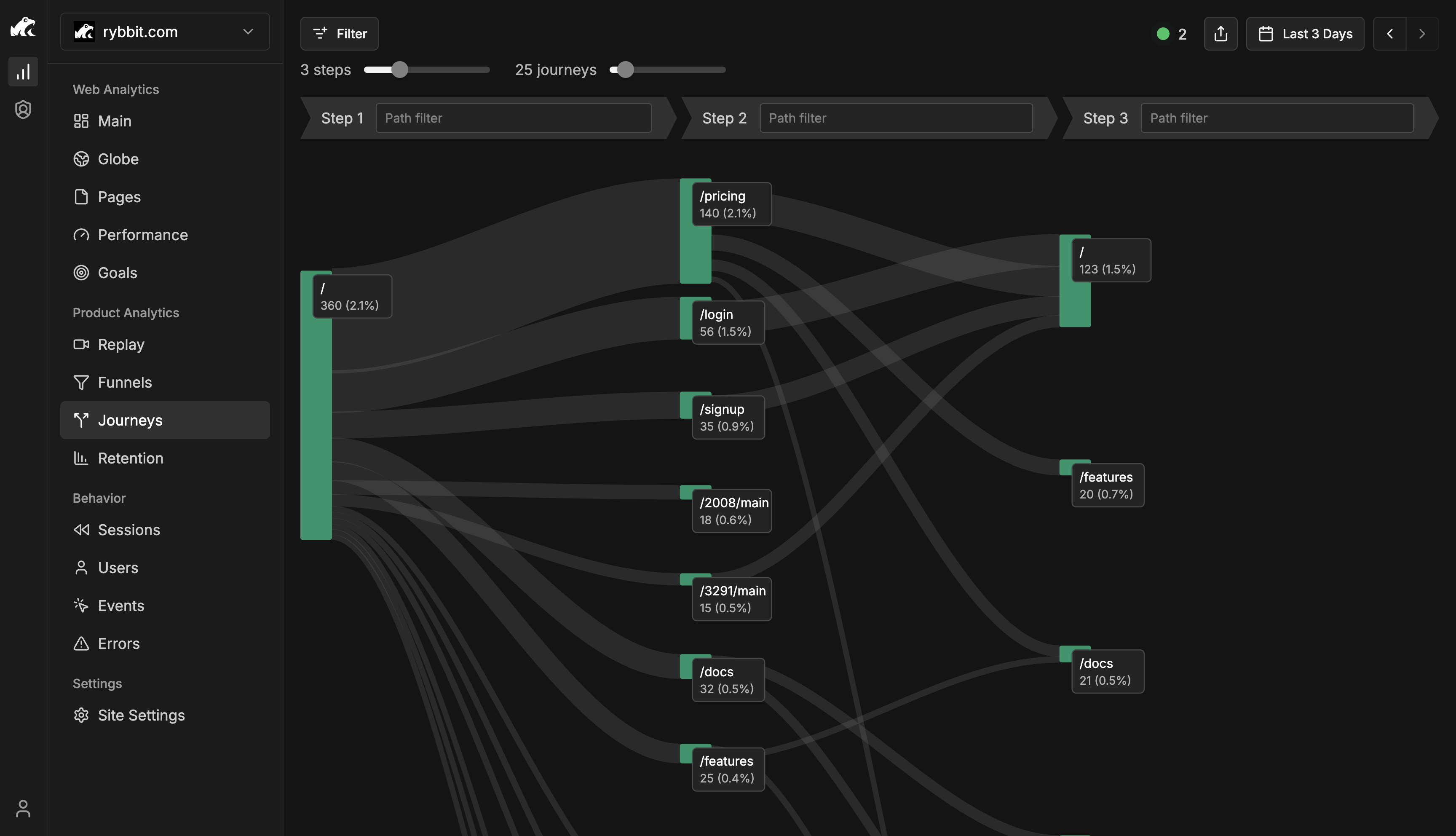Image resolution: width=1456 pixels, height=836 pixels.
Task: Click the journeys count slider handle
Action: 625,70
